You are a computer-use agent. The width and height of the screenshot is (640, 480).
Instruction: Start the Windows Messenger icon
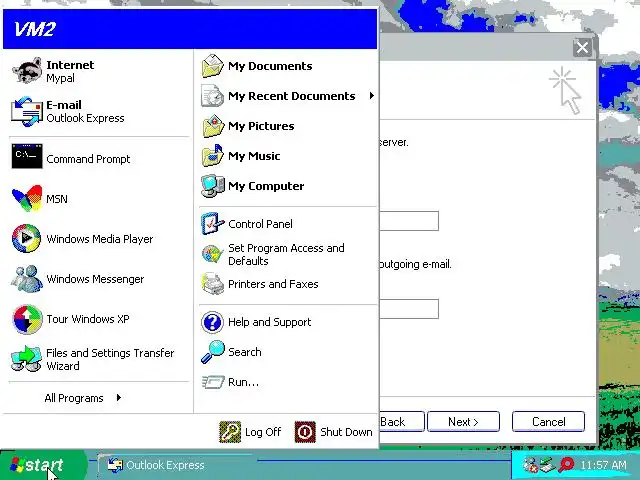[x=27, y=279]
